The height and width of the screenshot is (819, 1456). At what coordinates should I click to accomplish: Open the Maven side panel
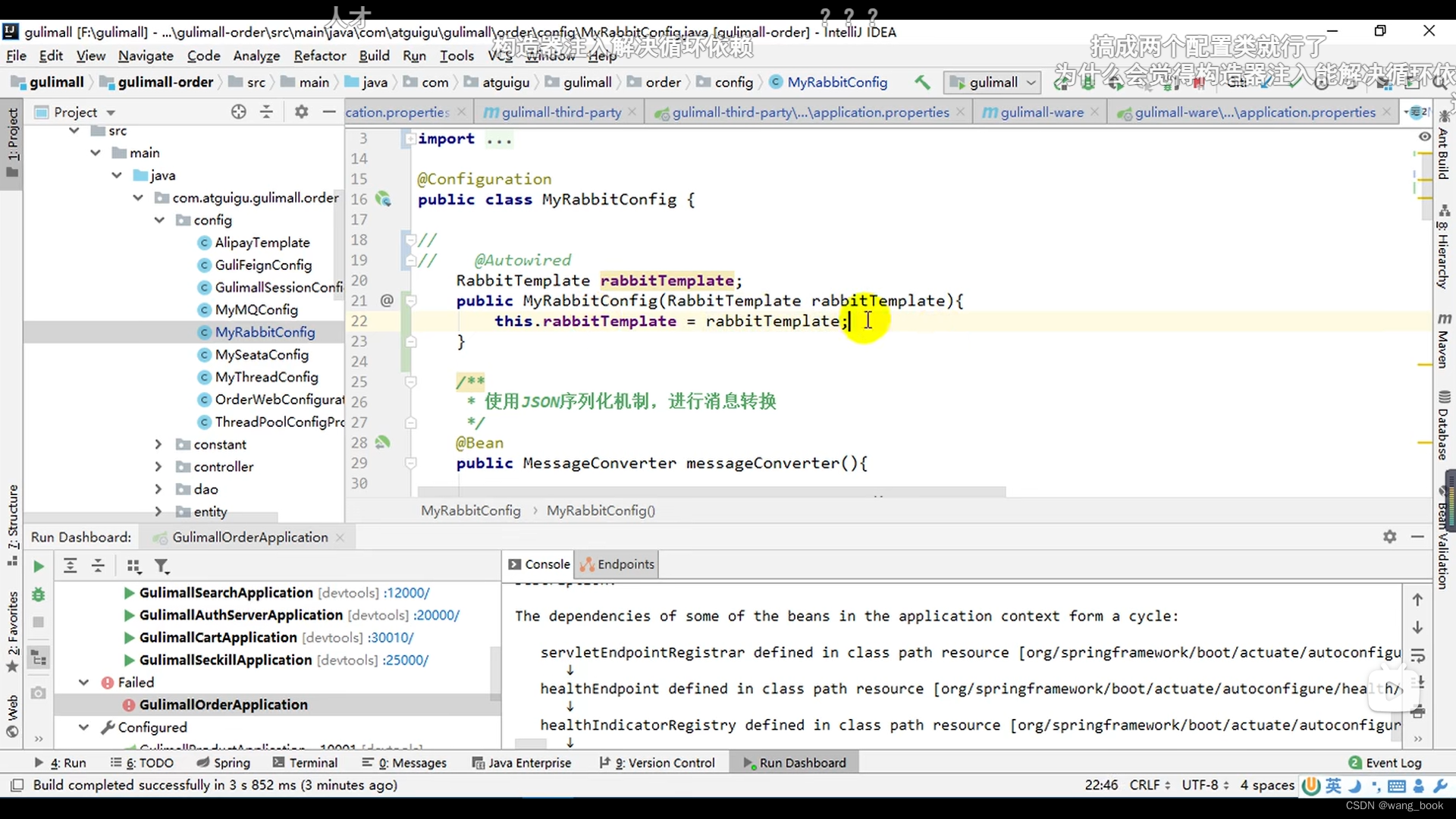[x=1444, y=340]
